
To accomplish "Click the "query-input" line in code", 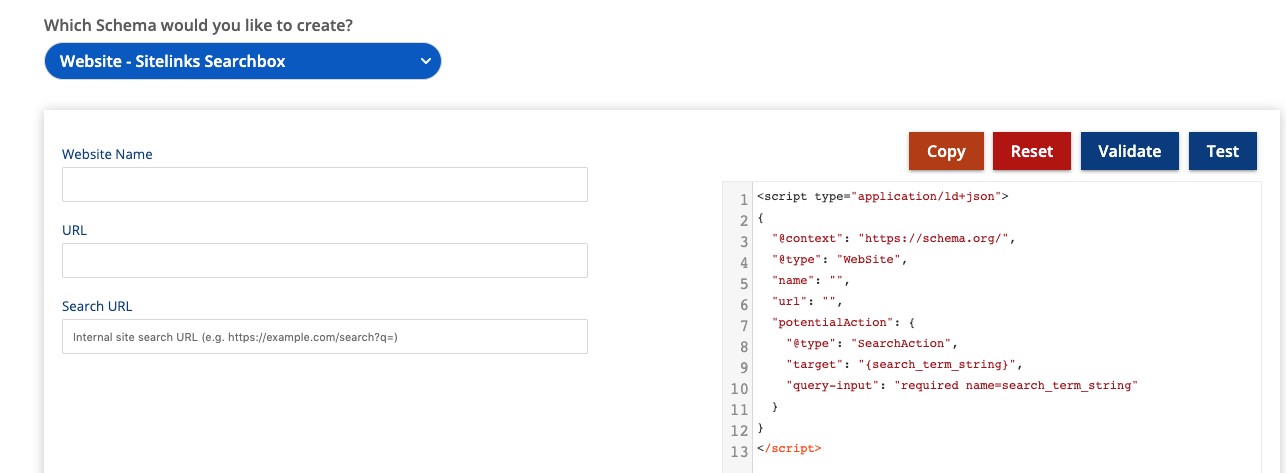I will 962,385.
